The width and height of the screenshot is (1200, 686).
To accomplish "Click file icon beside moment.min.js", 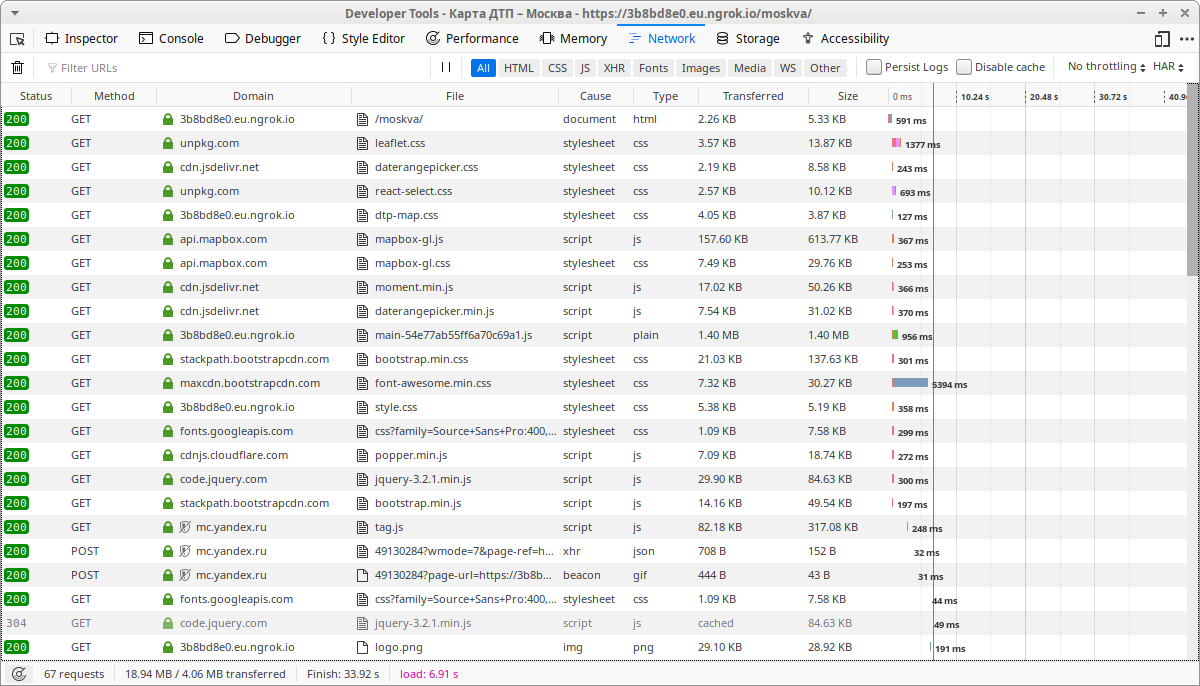I will pyautogui.click(x=364, y=287).
